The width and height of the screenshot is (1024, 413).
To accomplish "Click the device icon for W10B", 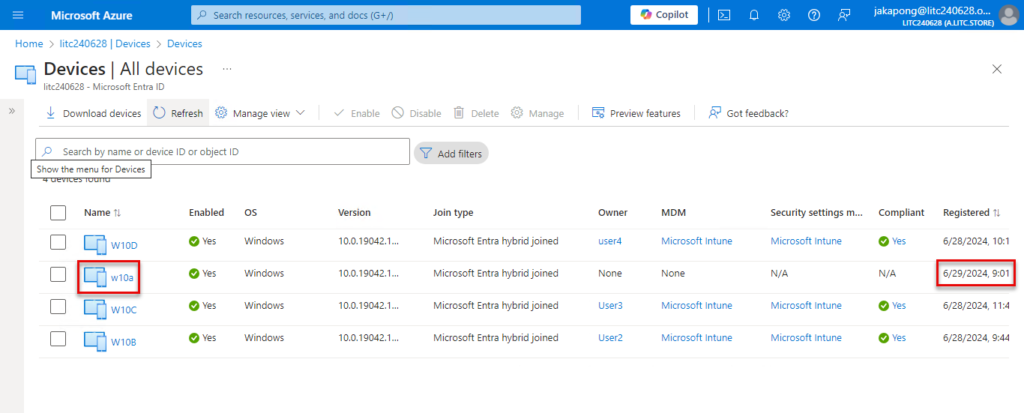I will click(95, 341).
